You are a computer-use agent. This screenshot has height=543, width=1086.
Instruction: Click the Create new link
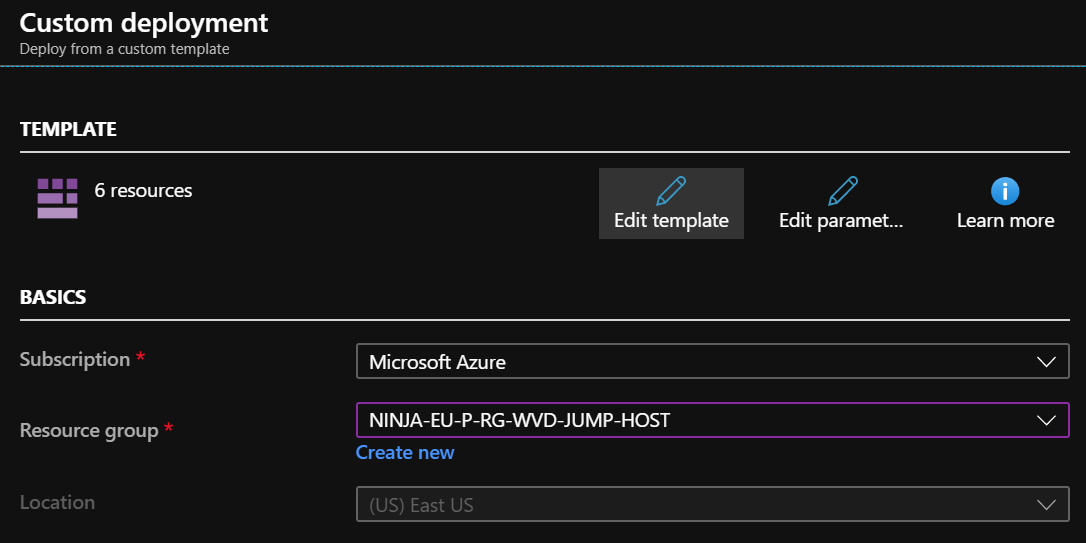(x=405, y=453)
